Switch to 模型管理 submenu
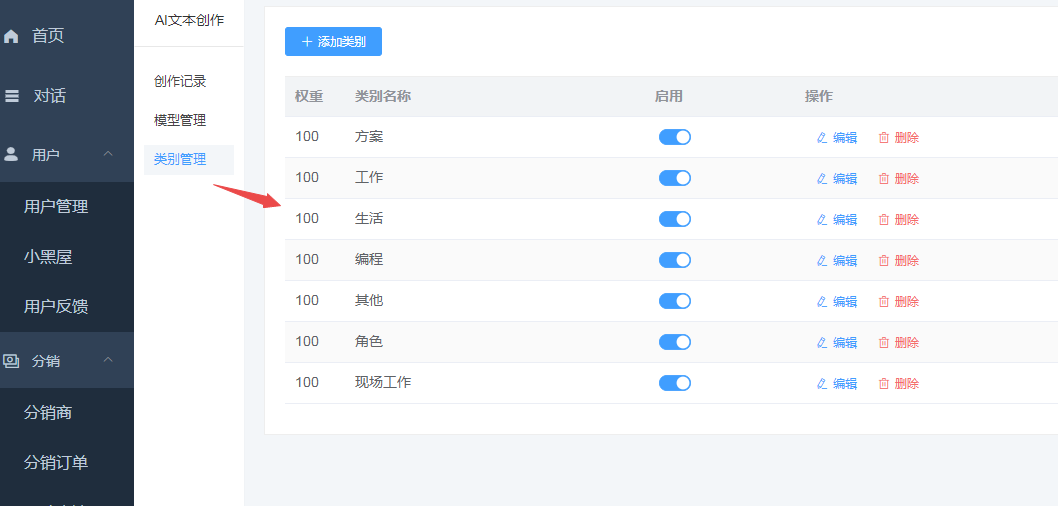This screenshot has width=1058, height=506. point(180,121)
